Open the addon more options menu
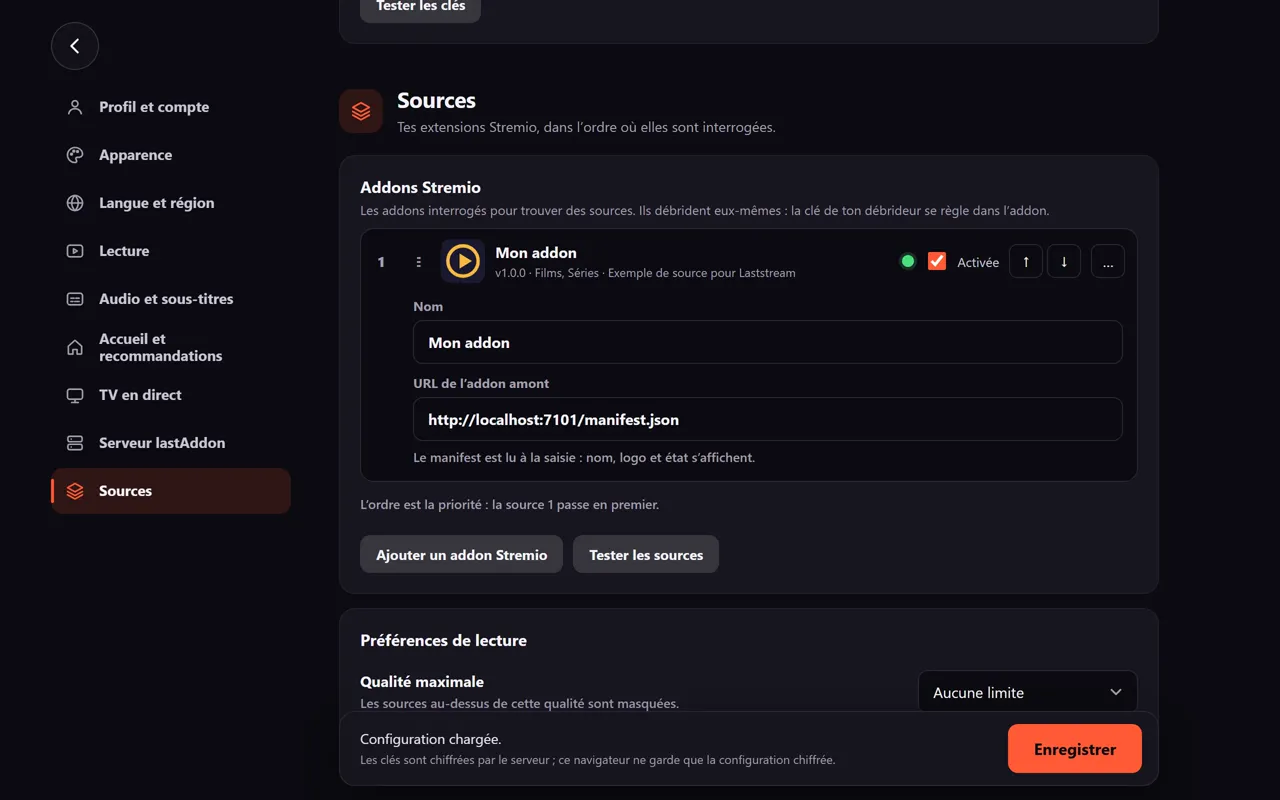1280x800 pixels. (1108, 262)
